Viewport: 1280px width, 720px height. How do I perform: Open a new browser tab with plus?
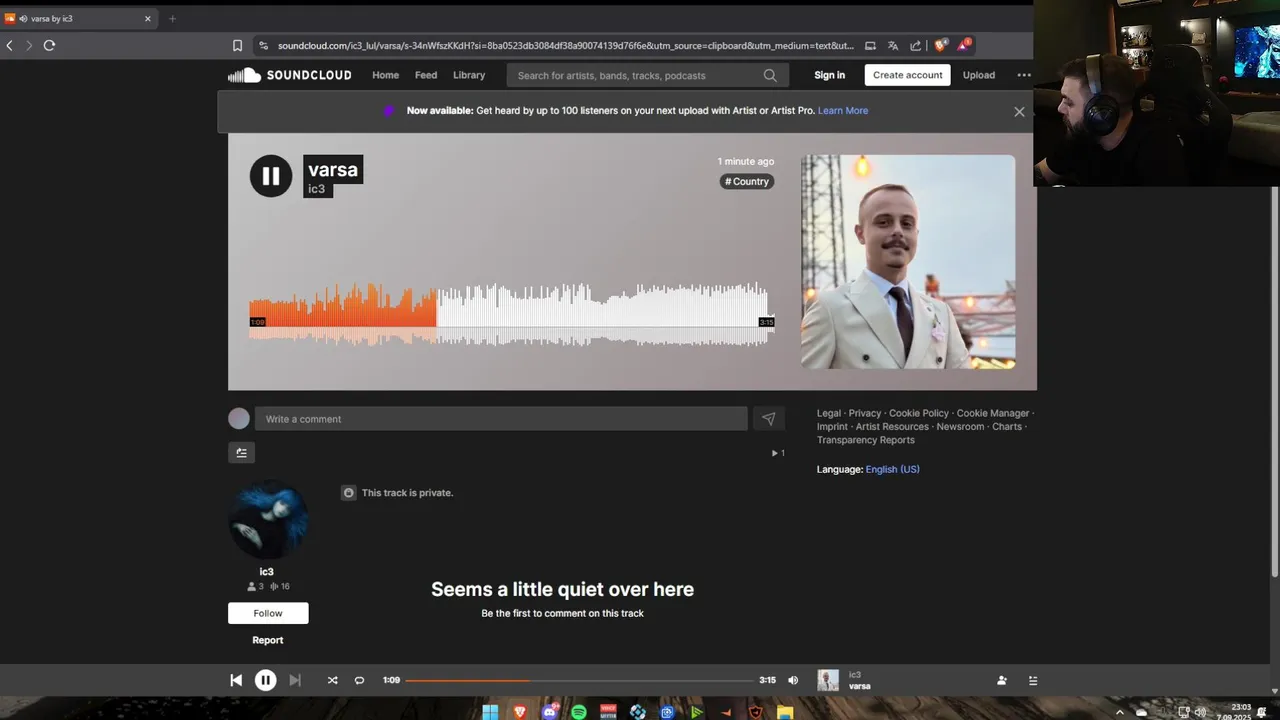pyautogui.click(x=172, y=18)
